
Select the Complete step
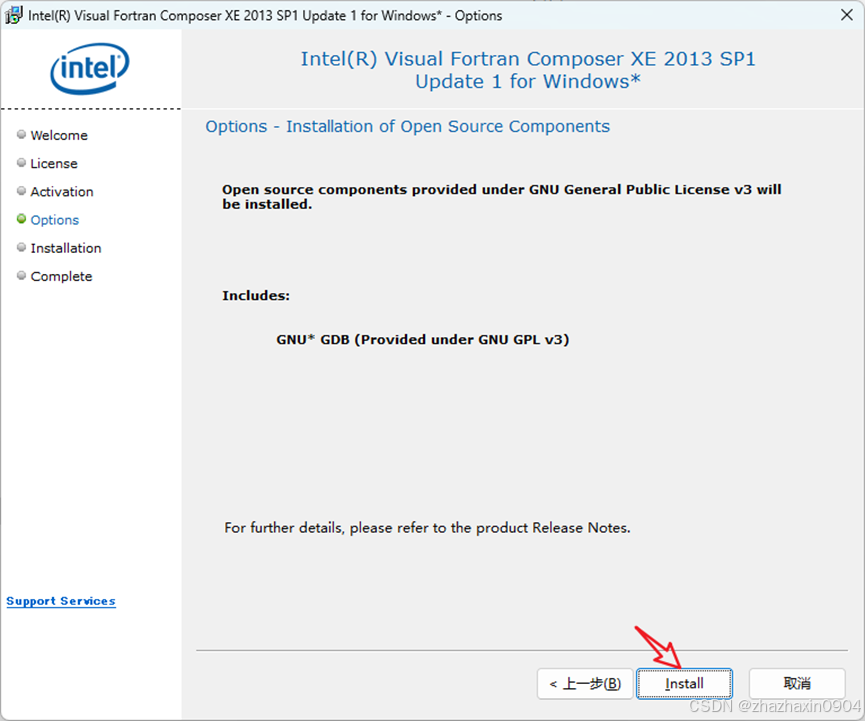[61, 276]
